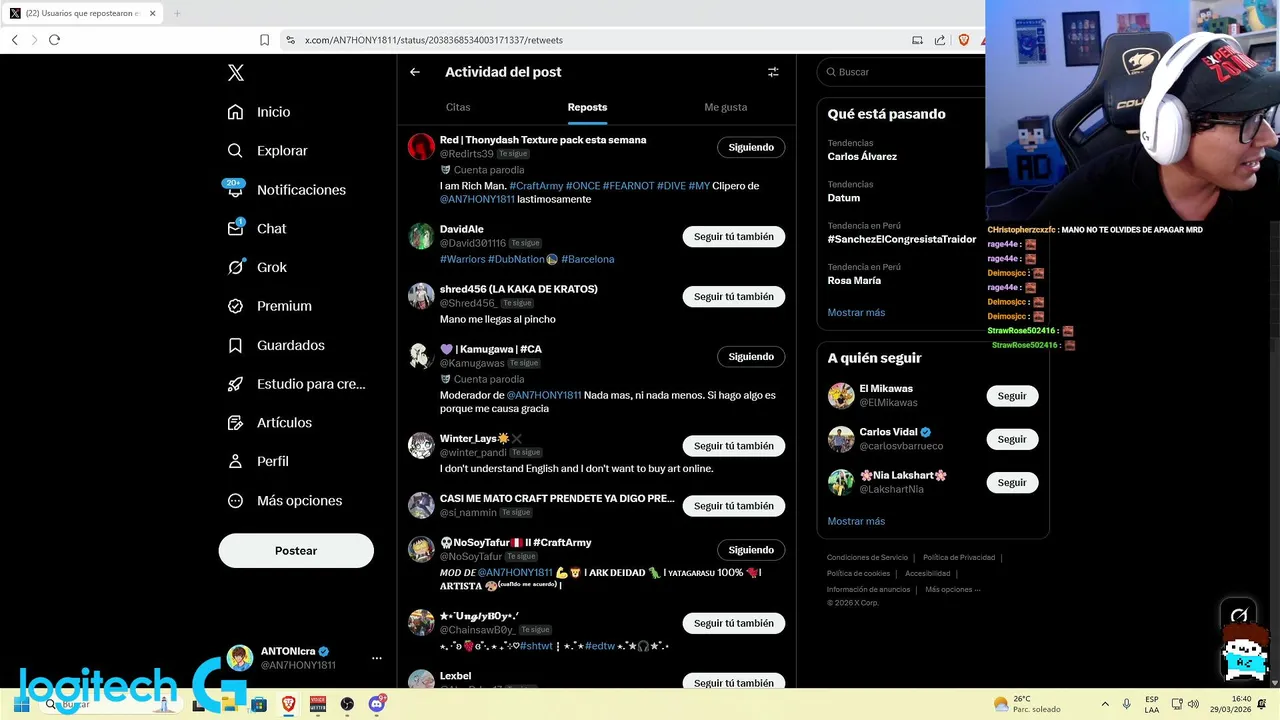Open Estudio para creadores rocket icon
This screenshot has height=720, width=1280.
click(x=235, y=384)
